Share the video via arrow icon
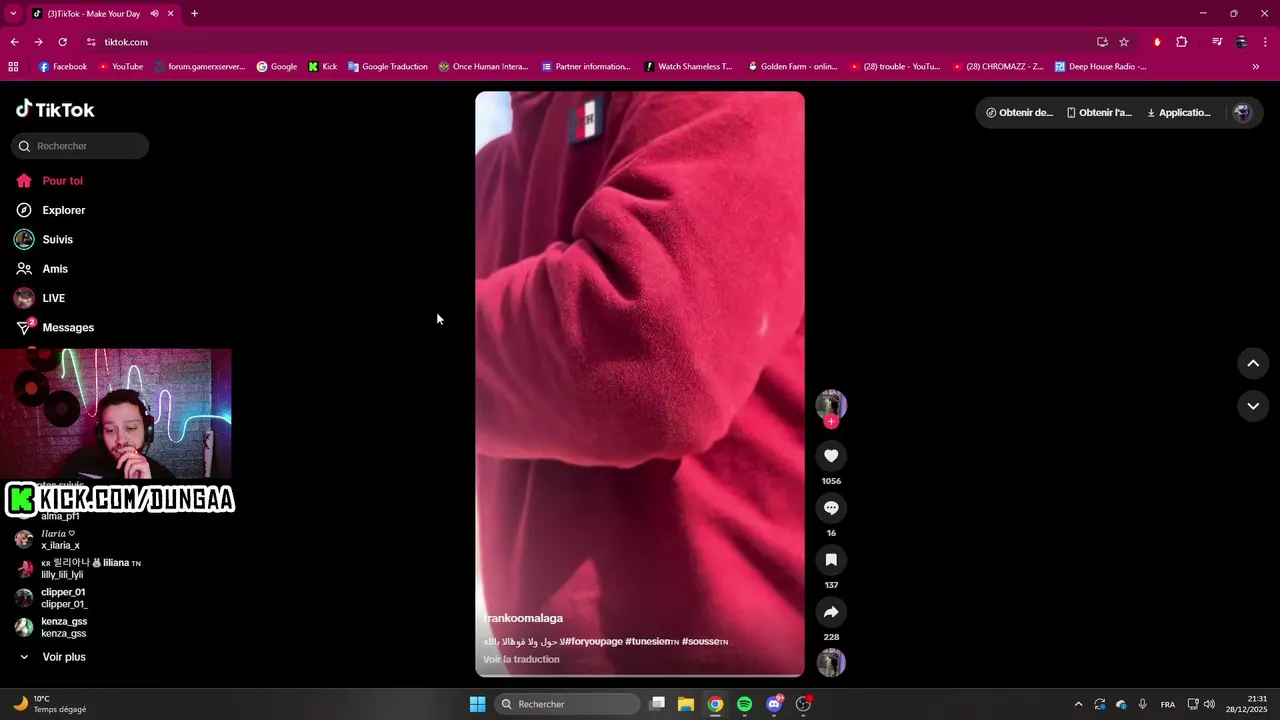This screenshot has height=720, width=1280. 831,612
